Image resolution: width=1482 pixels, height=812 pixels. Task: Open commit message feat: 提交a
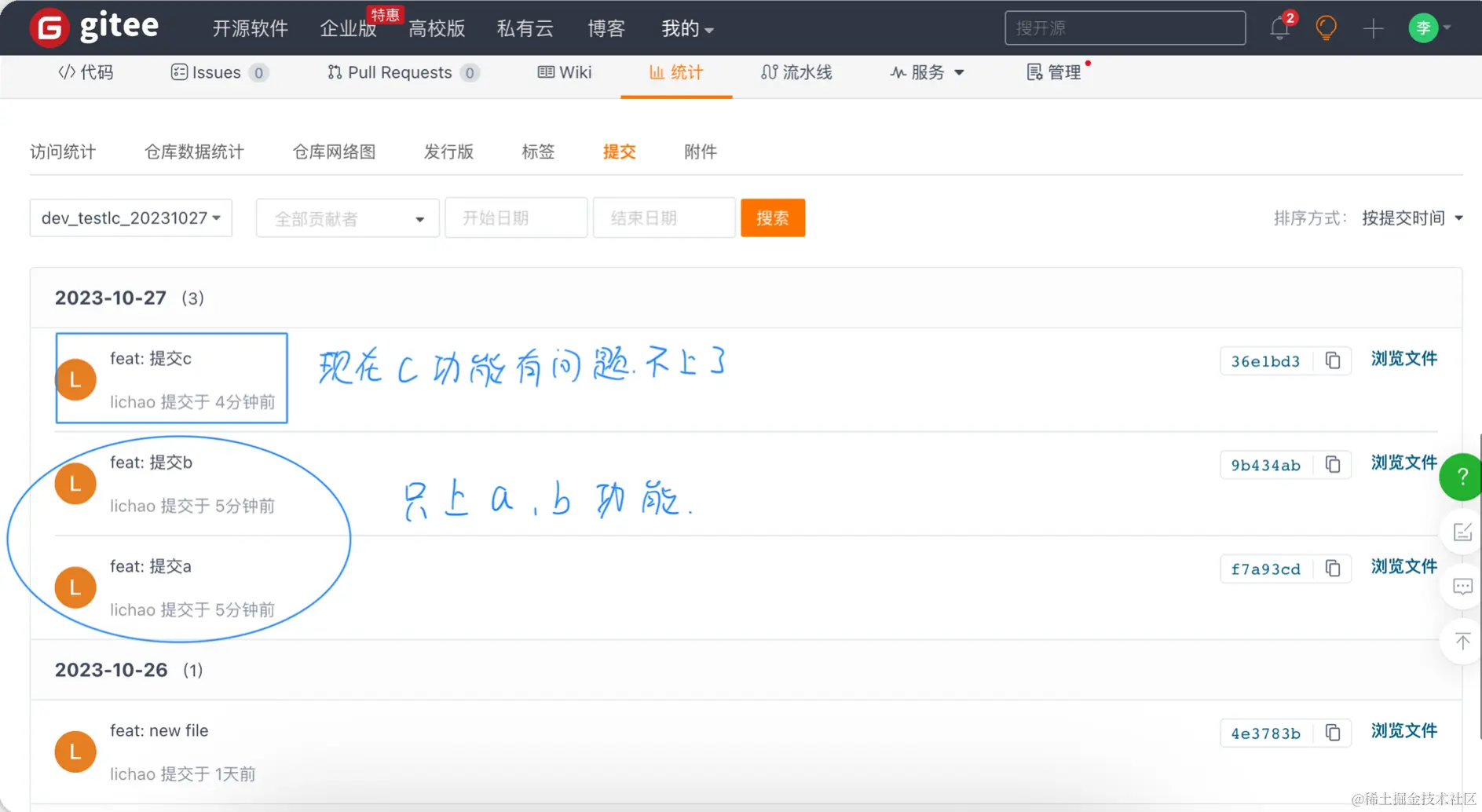[151, 566]
